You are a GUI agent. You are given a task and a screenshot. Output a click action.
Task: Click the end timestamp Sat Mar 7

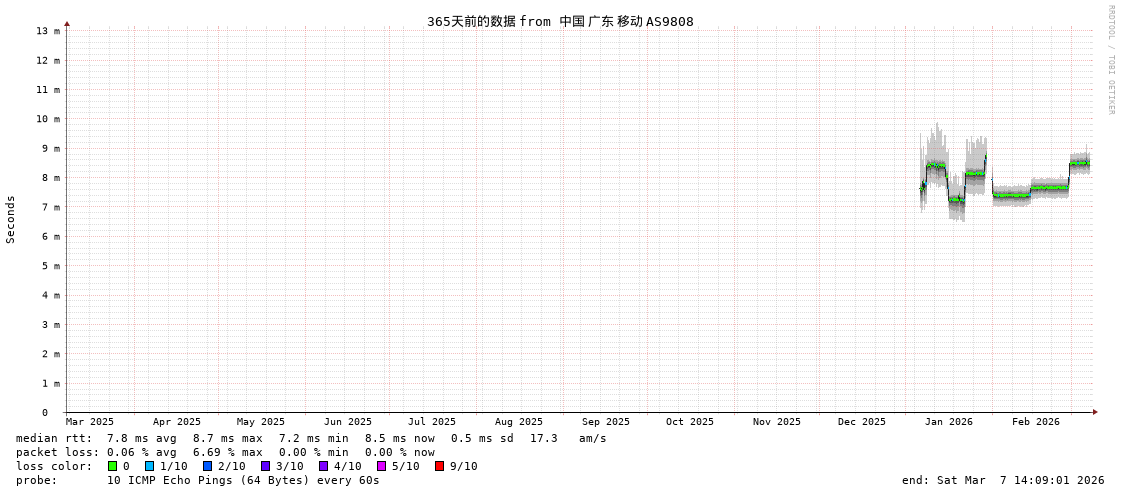(1003, 480)
